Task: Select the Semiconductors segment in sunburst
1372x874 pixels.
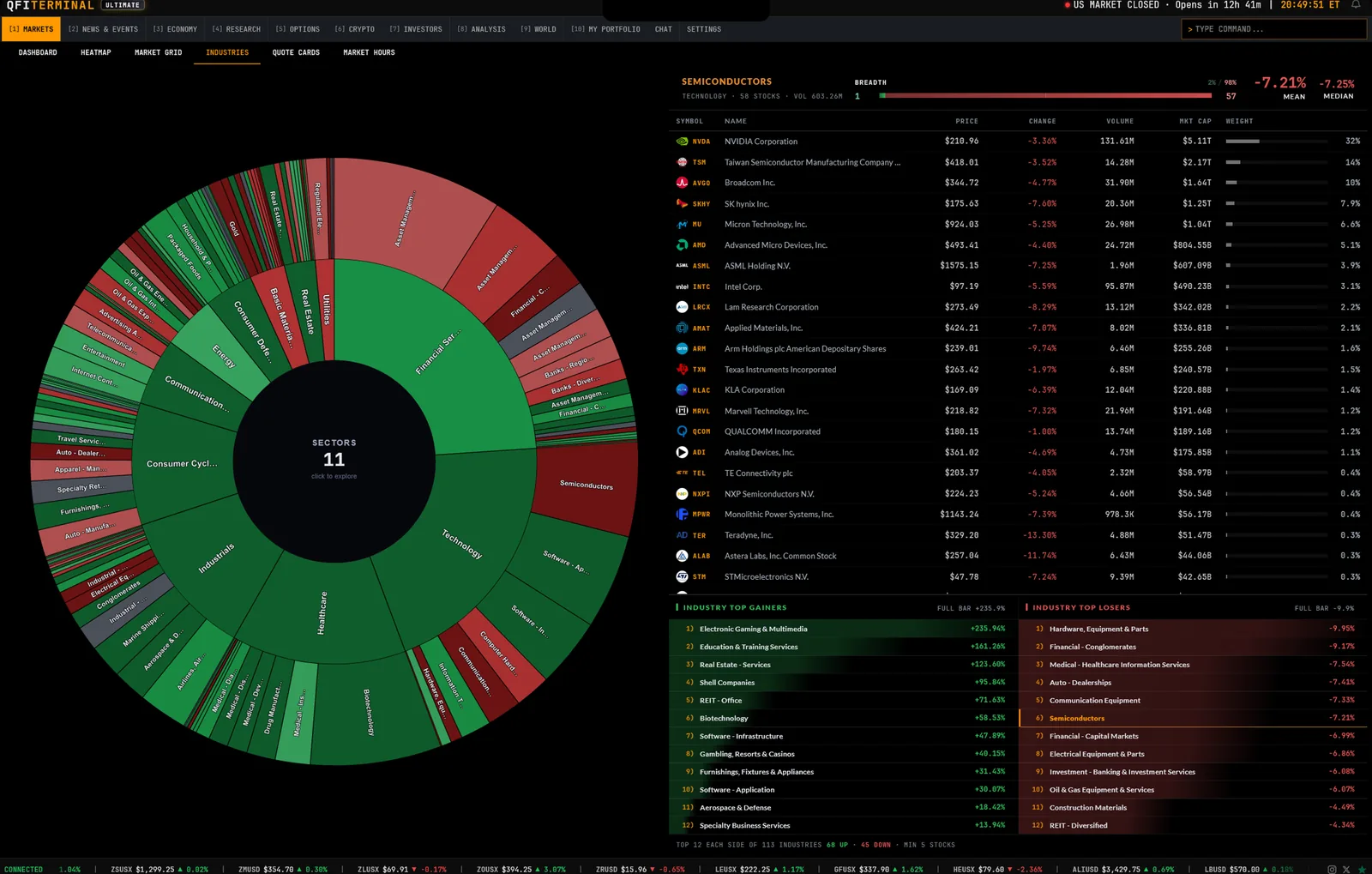Action: point(587,485)
